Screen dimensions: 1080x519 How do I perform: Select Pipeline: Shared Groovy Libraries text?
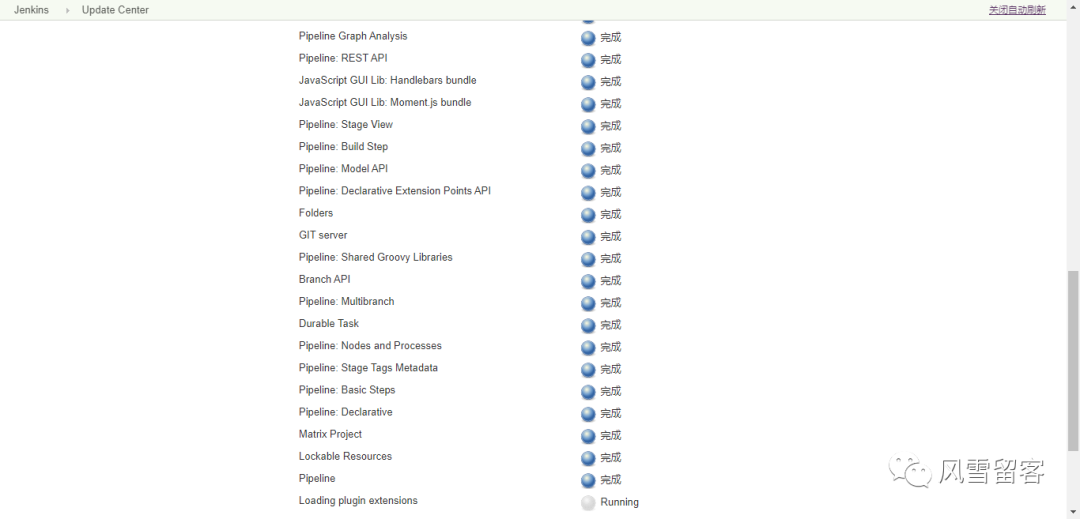tap(375, 257)
